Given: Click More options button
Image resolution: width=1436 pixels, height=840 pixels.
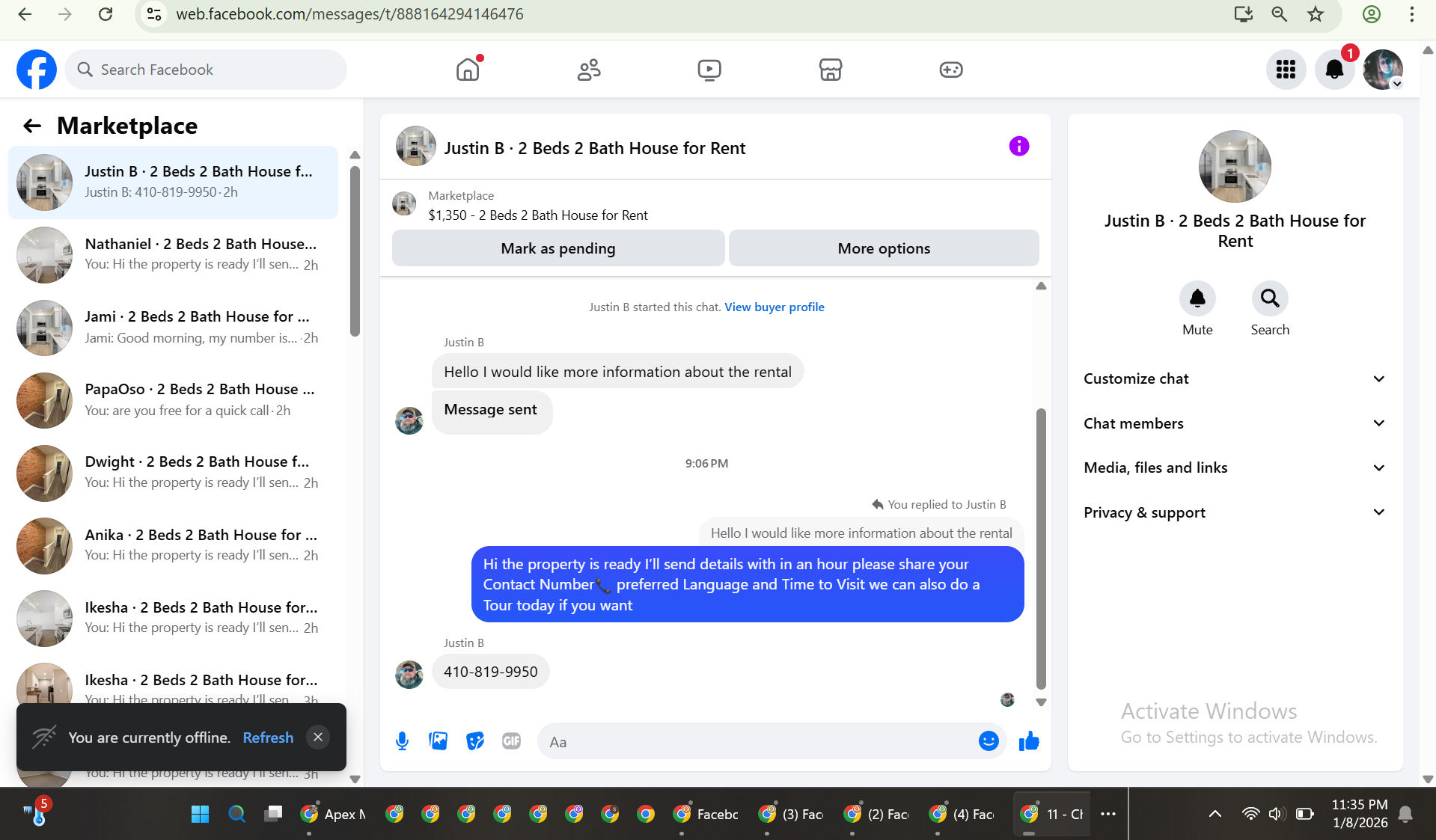Looking at the screenshot, I should point(884,248).
